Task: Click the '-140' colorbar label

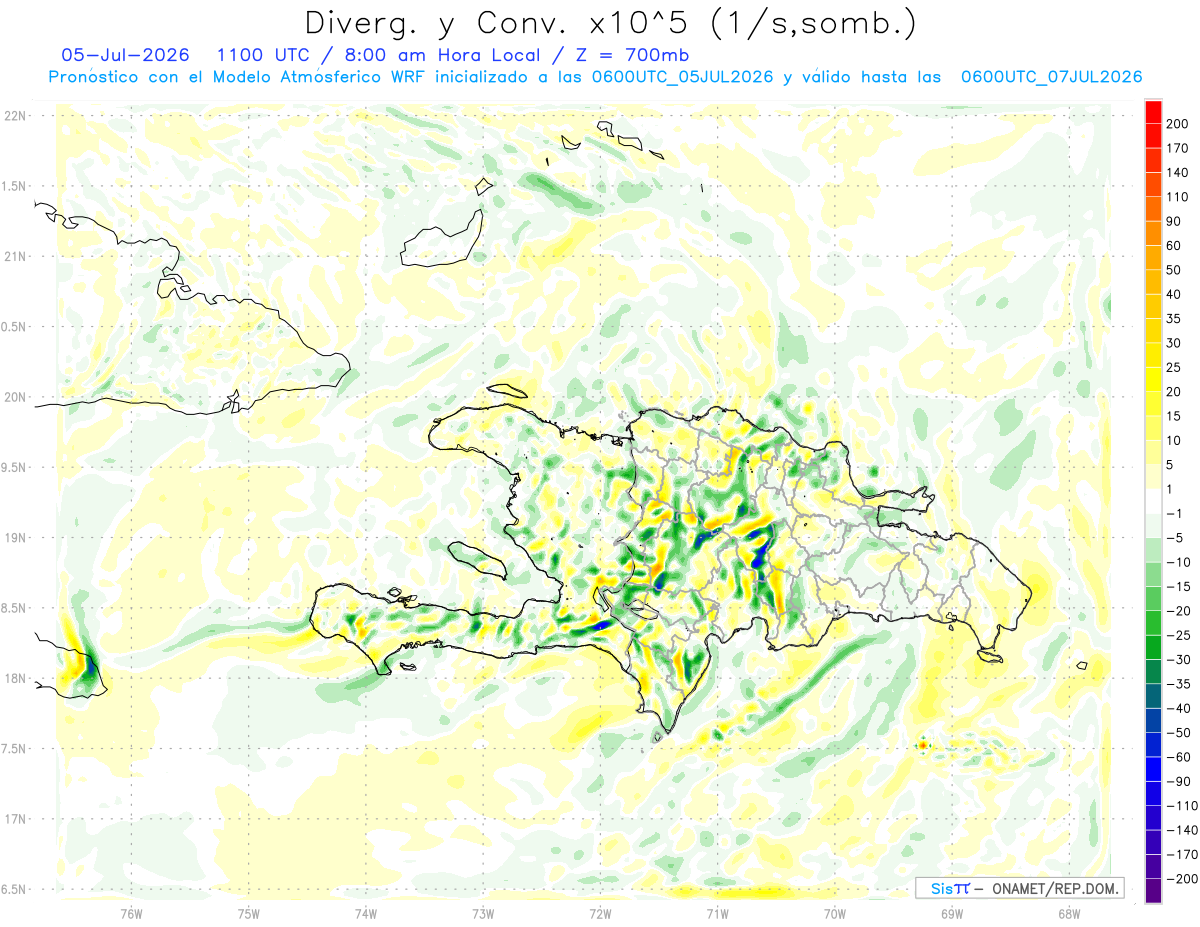Action: pos(1180,830)
